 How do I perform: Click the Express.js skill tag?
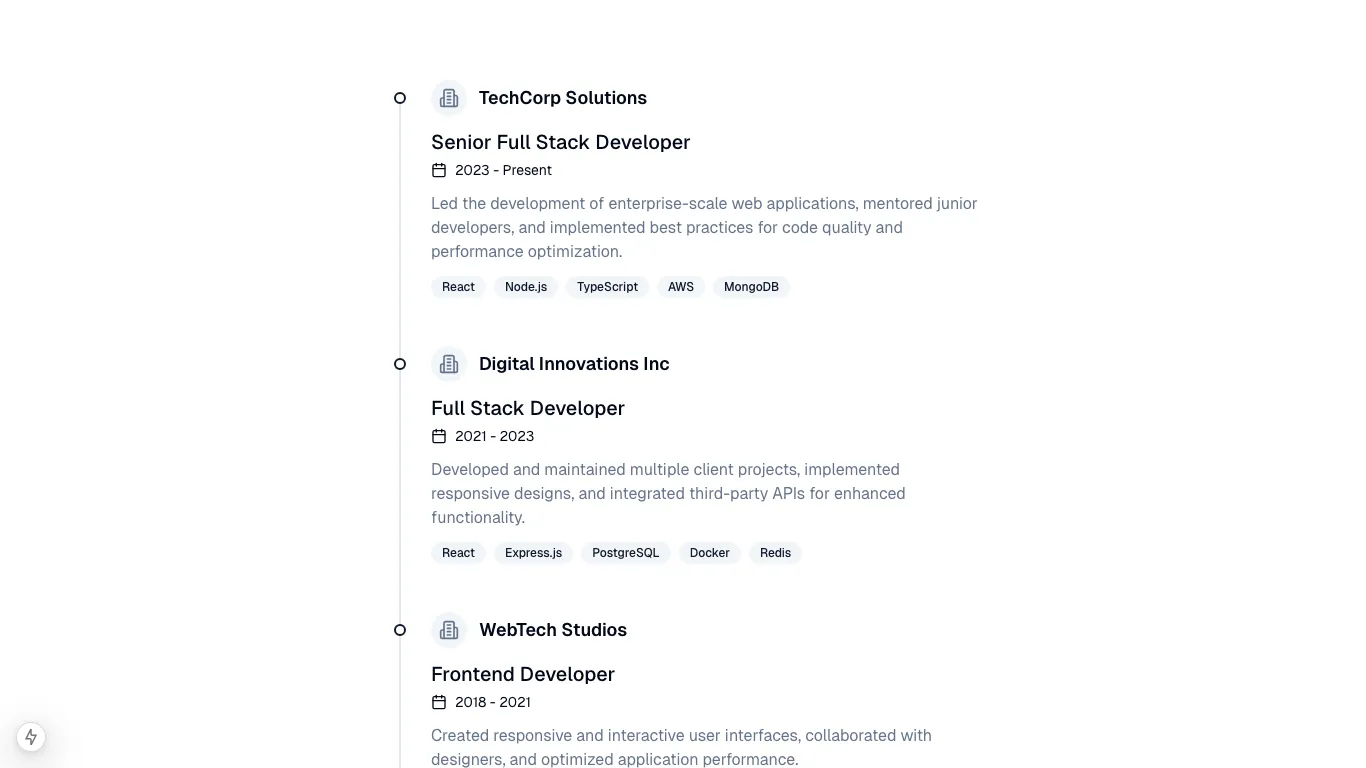(x=533, y=553)
